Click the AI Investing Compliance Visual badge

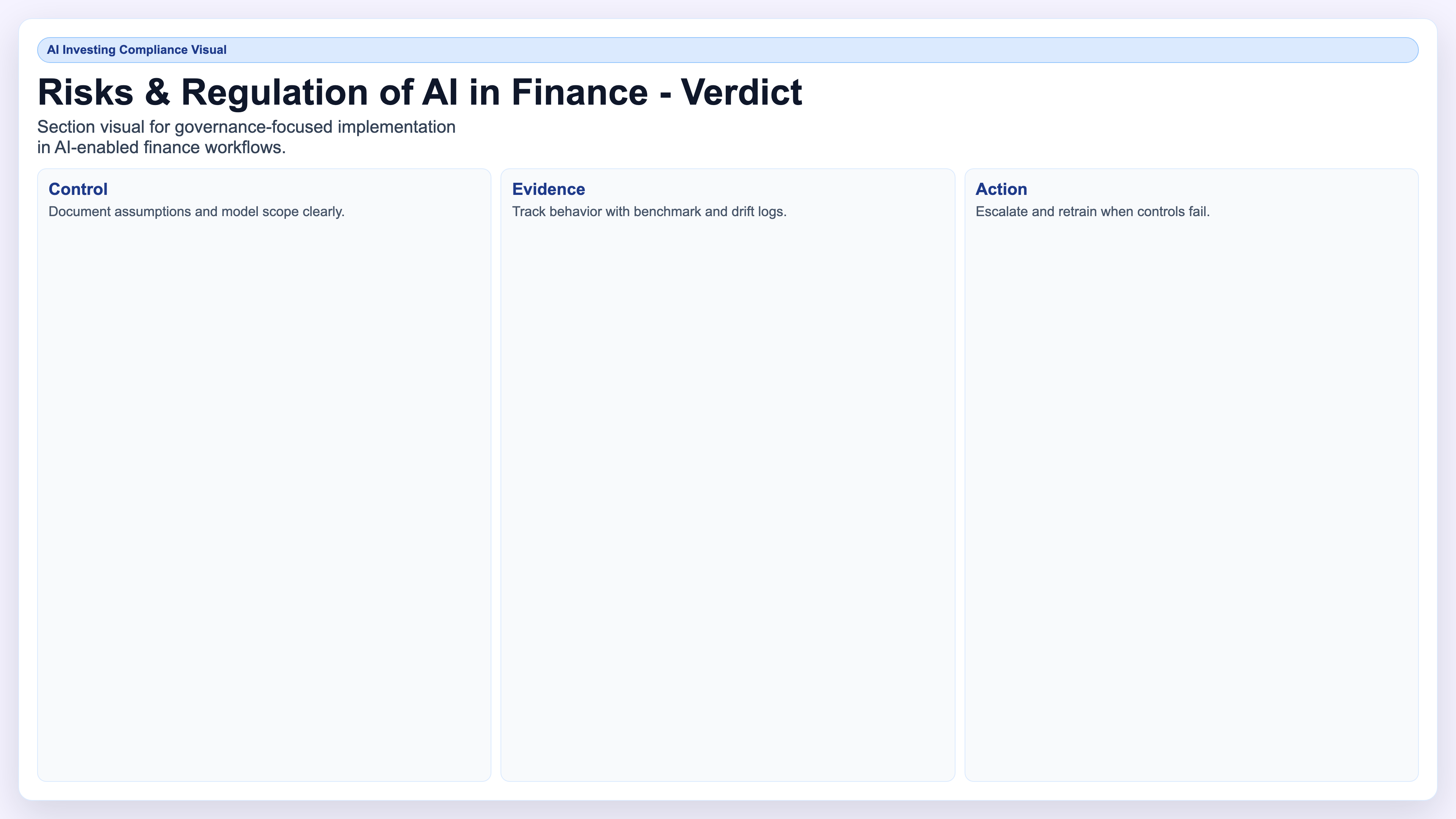[728, 50]
